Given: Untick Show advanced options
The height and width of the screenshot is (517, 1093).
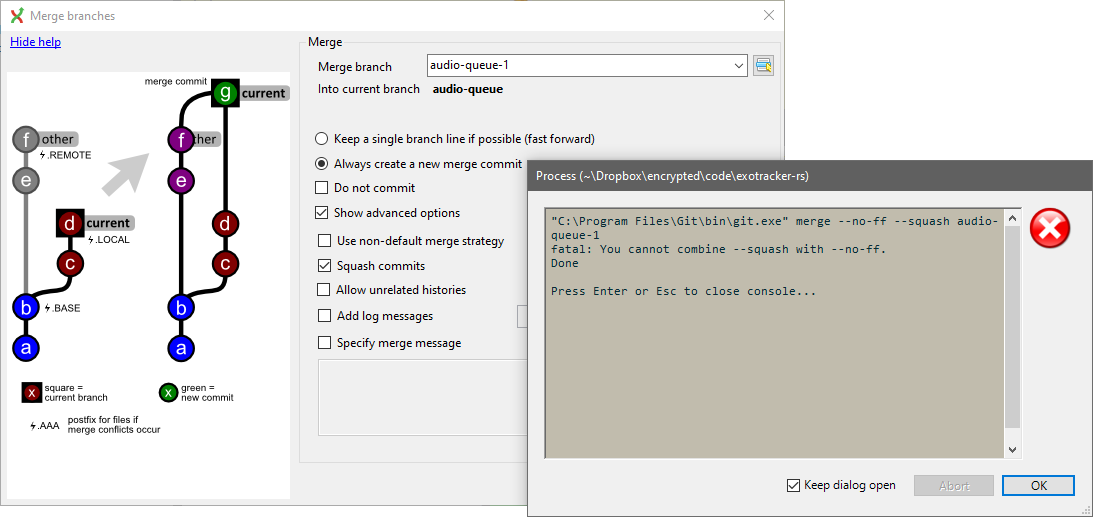Looking at the screenshot, I should [321, 213].
